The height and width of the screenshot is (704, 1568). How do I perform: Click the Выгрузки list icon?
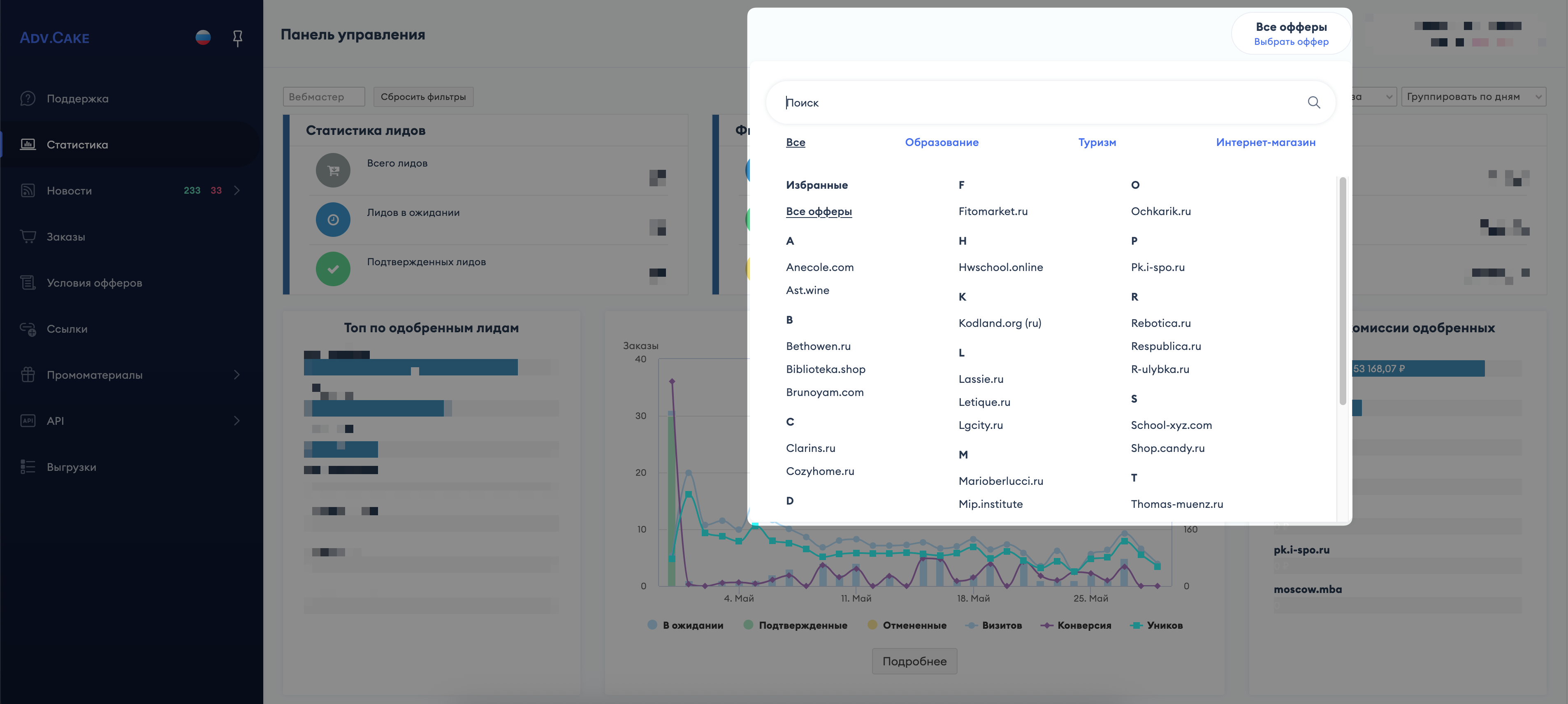(28, 467)
